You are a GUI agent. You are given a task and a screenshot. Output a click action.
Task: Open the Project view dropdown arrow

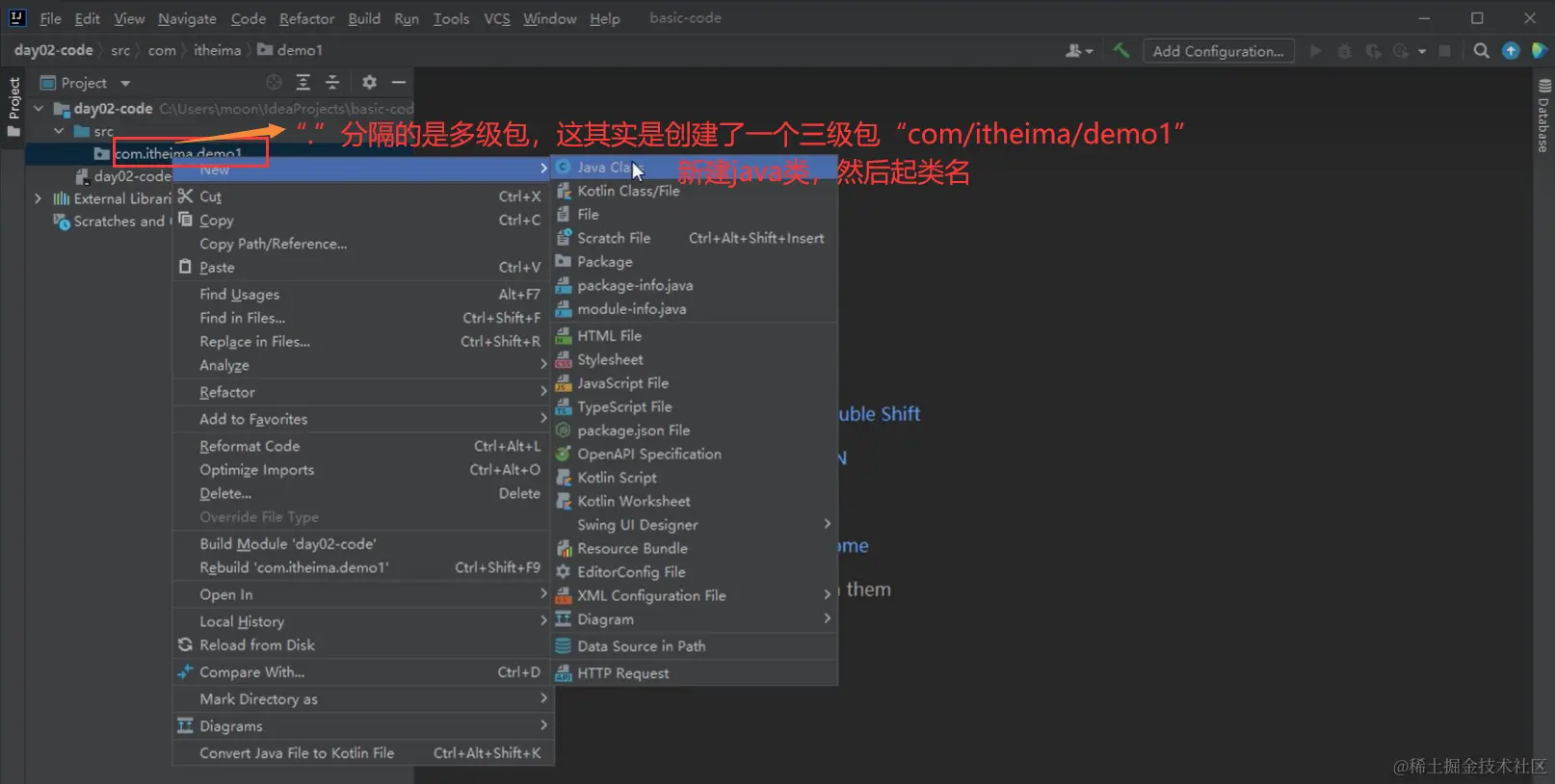pos(125,84)
